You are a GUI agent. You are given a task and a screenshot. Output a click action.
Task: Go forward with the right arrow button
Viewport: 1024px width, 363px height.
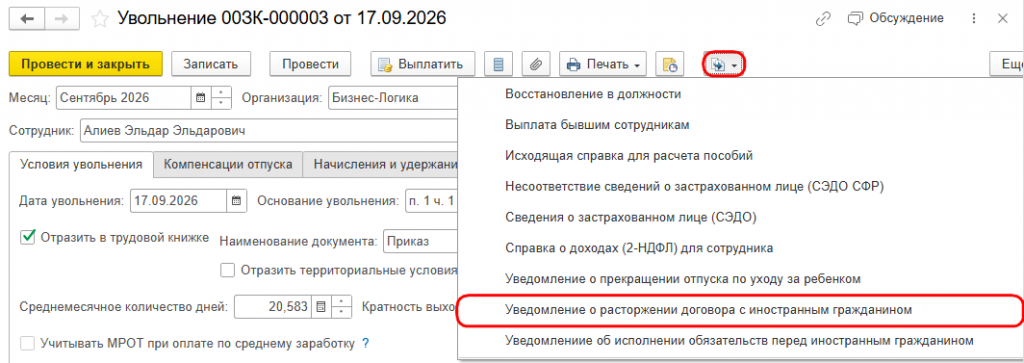pyautogui.click(x=61, y=18)
